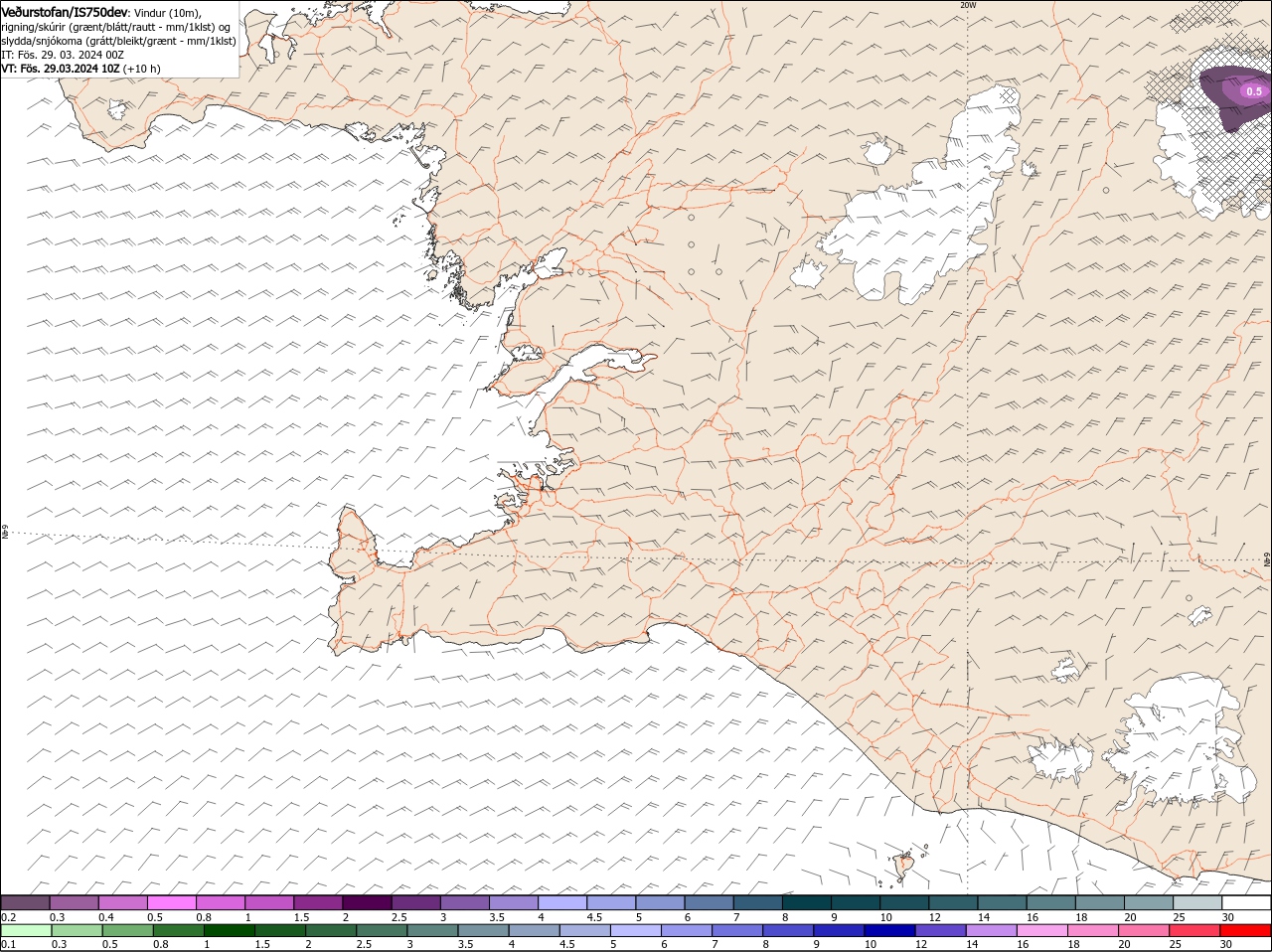Select the deep blue lower legend swatch starting at 10
The image size is (1272, 952).
(890, 930)
